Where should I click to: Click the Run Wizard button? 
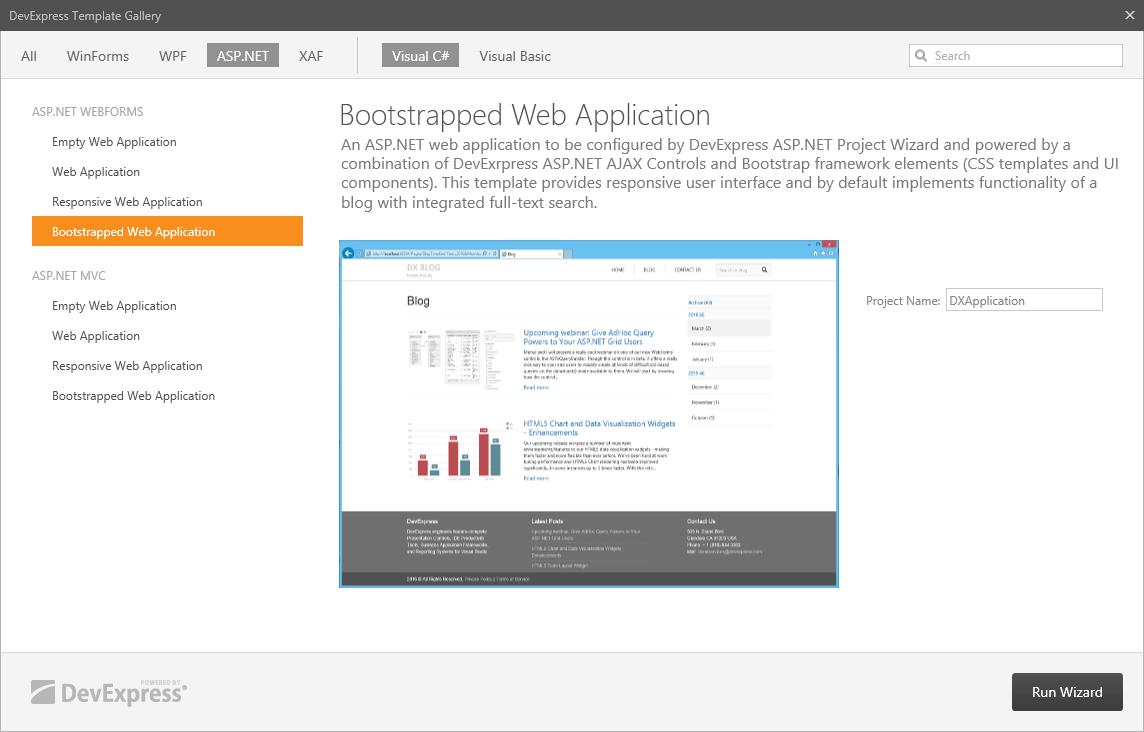(x=1067, y=692)
